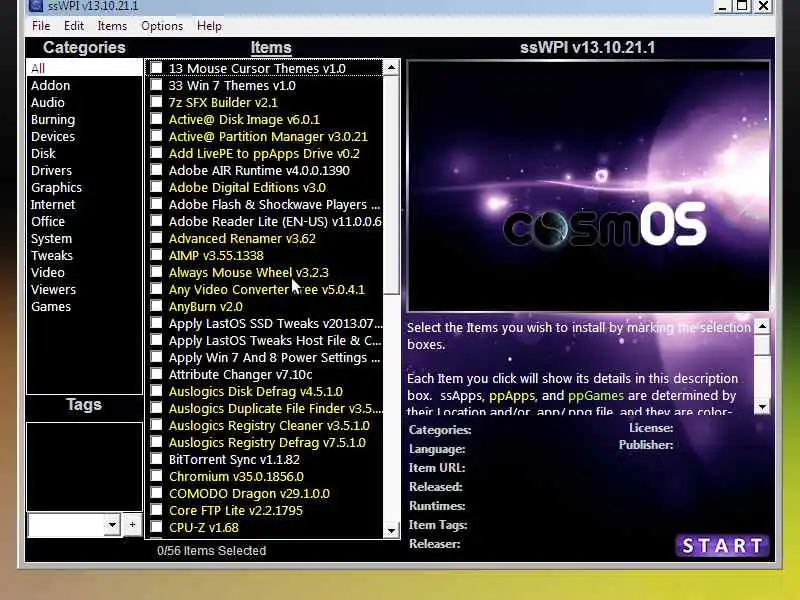
Task: Select Adobe Reader Lite (EN-US) item
Action: tap(275, 221)
